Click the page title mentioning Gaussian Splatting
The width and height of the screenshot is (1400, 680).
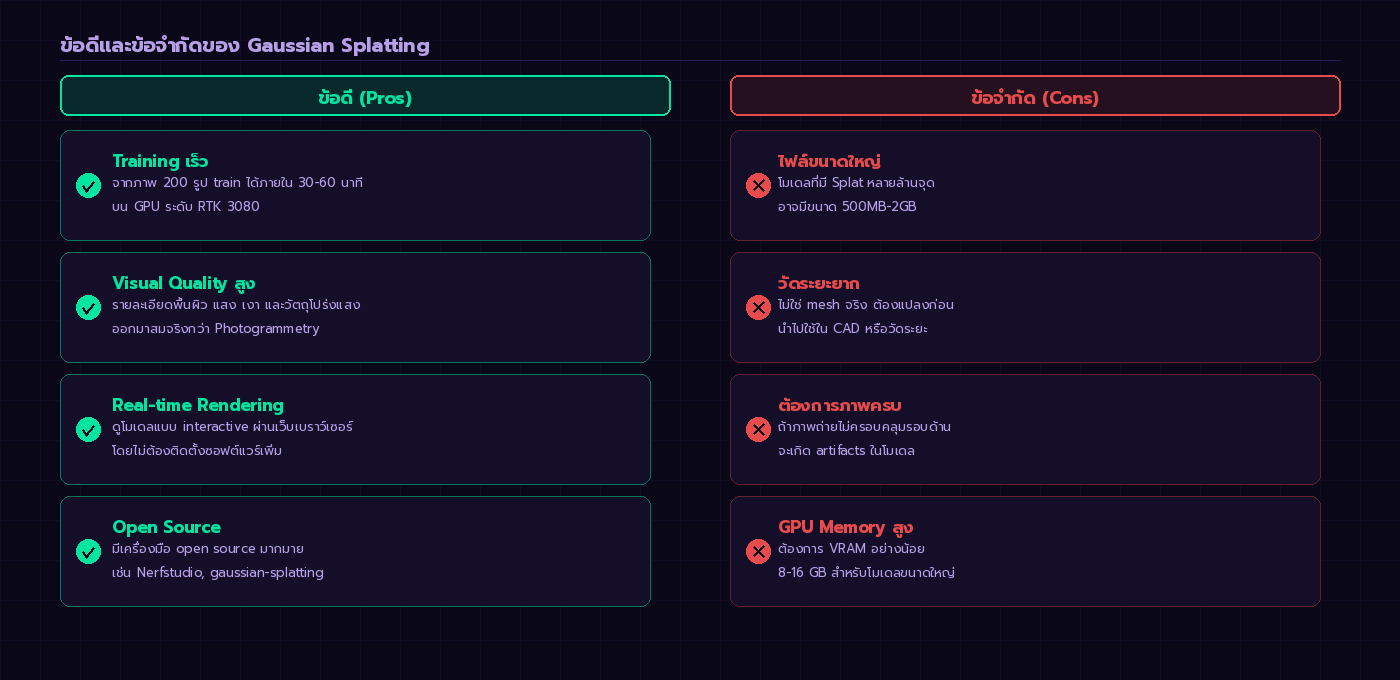point(245,45)
